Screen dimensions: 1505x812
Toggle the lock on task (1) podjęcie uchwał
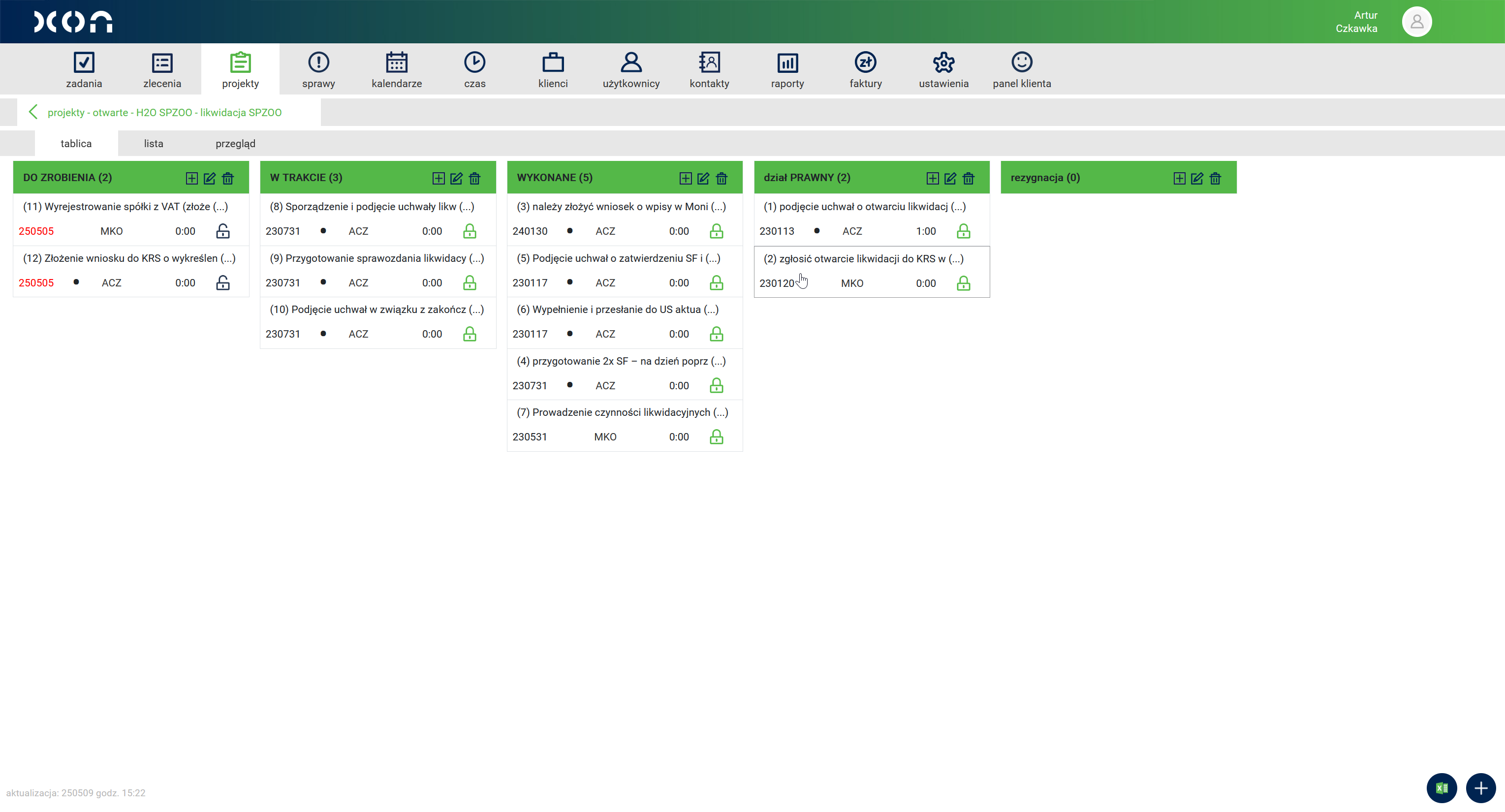(x=964, y=231)
